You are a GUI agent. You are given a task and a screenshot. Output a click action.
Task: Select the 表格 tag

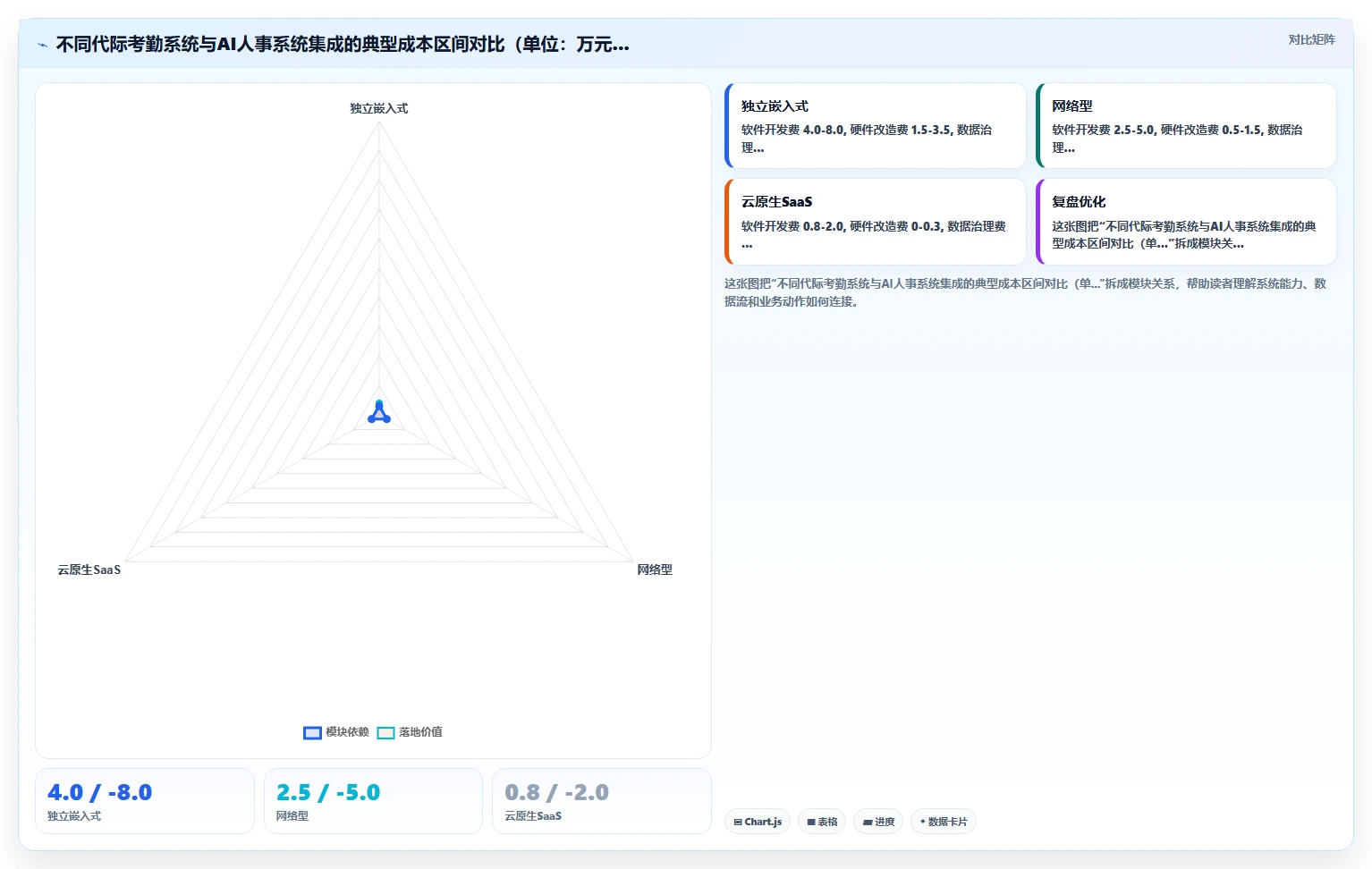coord(822,822)
